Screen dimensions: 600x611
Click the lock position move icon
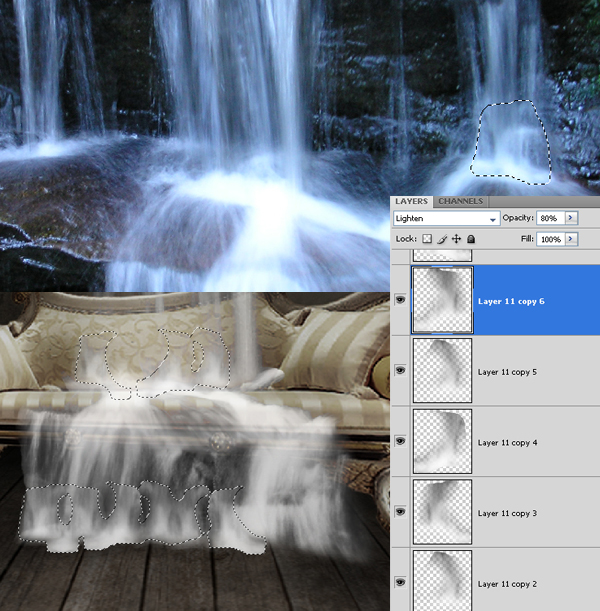tap(456, 240)
